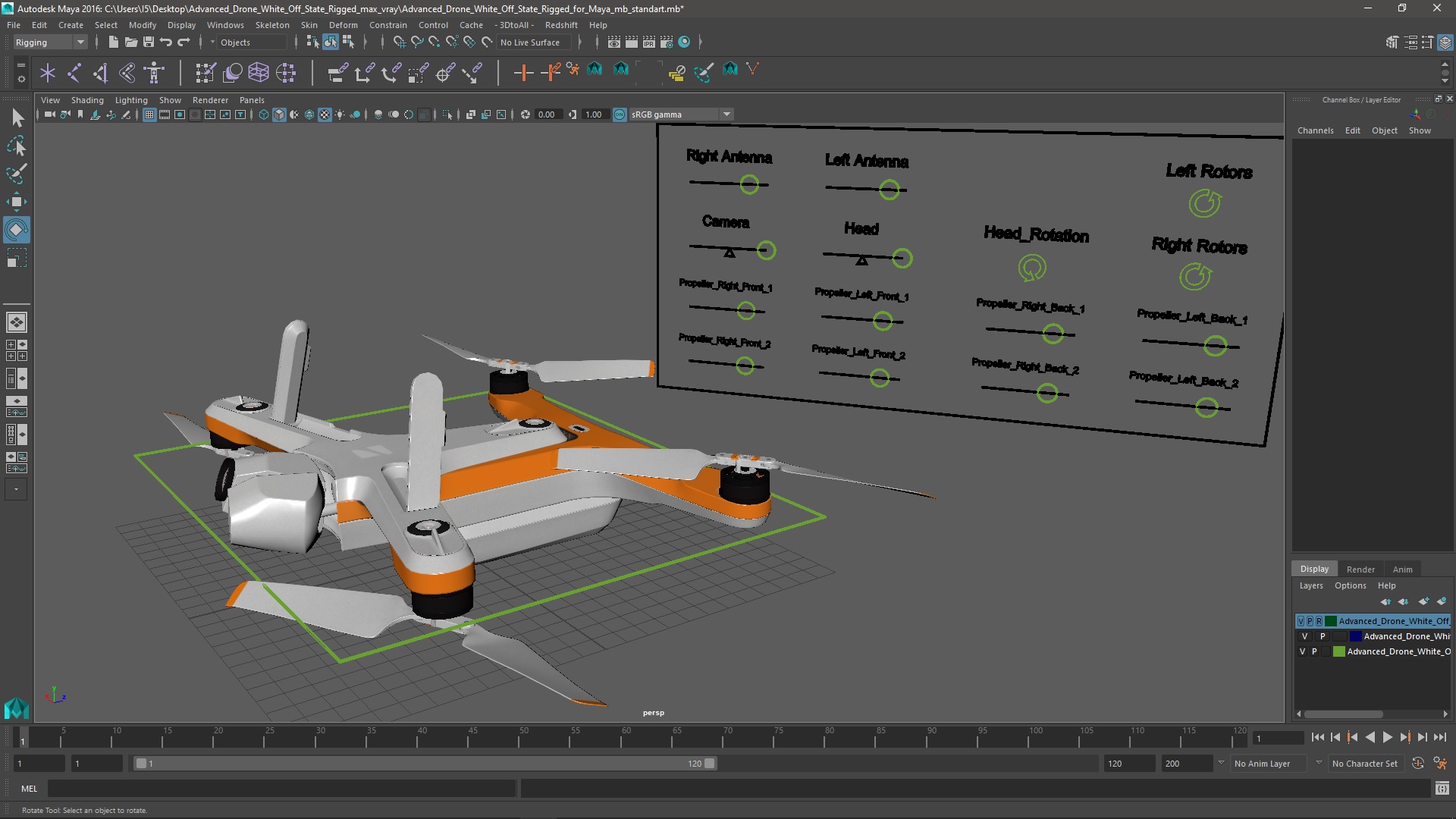Screen dimensions: 1456x819
Task: Select the Rotate tool in toolbox
Action: click(x=17, y=230)
